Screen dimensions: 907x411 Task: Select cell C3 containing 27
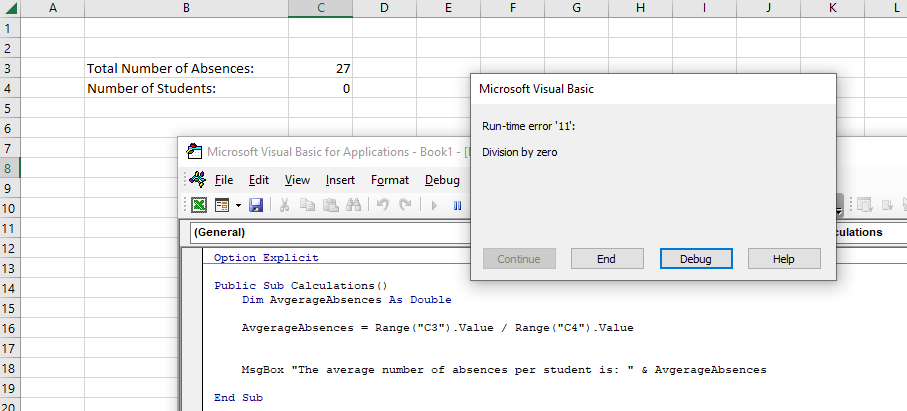(320, 68)
